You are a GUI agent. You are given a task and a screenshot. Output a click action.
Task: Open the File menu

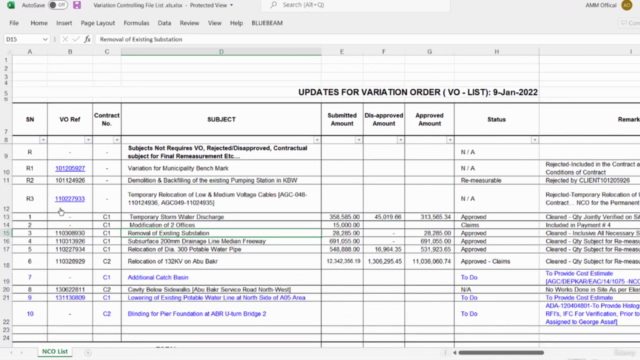(14, 23)
